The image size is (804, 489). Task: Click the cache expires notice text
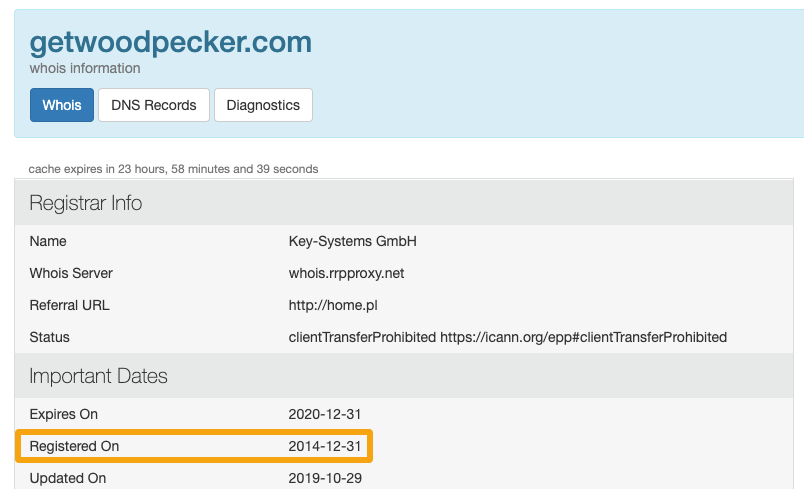pos(173,169)
